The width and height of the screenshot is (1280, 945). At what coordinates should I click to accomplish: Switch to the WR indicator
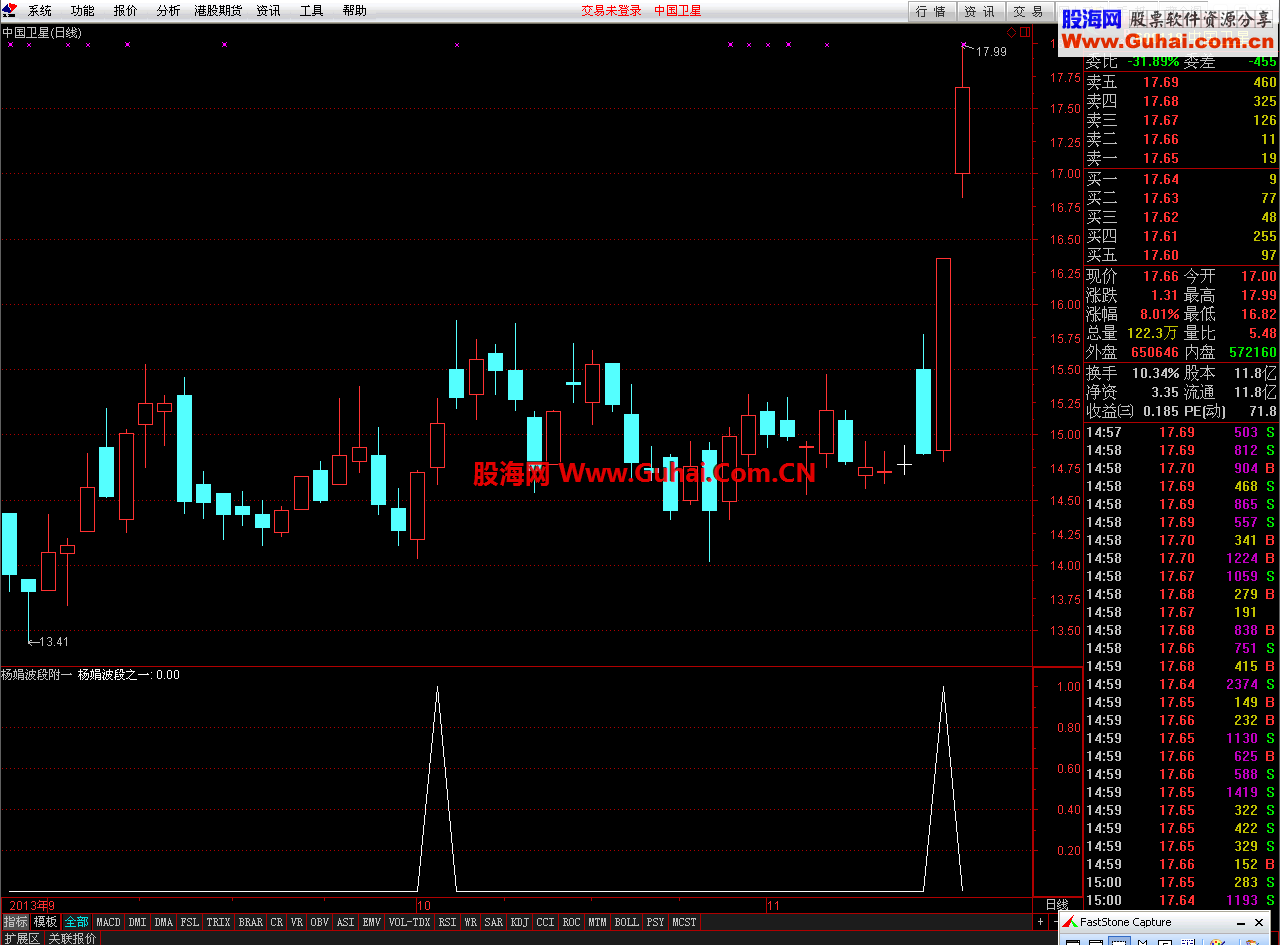471,922
